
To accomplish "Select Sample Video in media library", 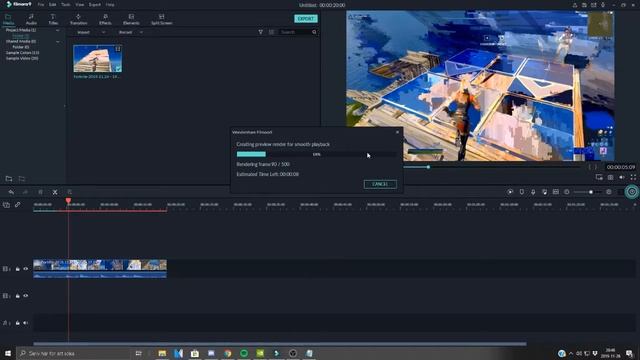I will (22, 58).
